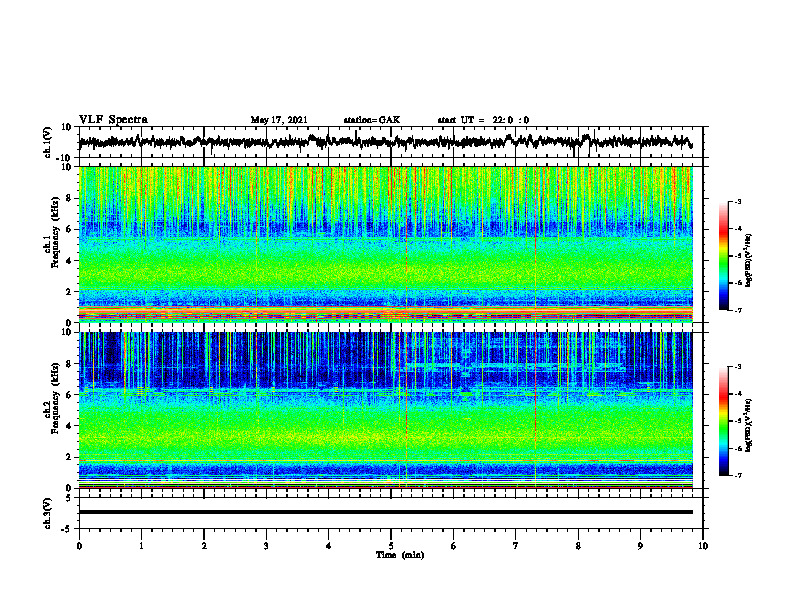
Task: Click the "8" kHz tick of ch.1 spectrogram
Action: click(70, 198)
